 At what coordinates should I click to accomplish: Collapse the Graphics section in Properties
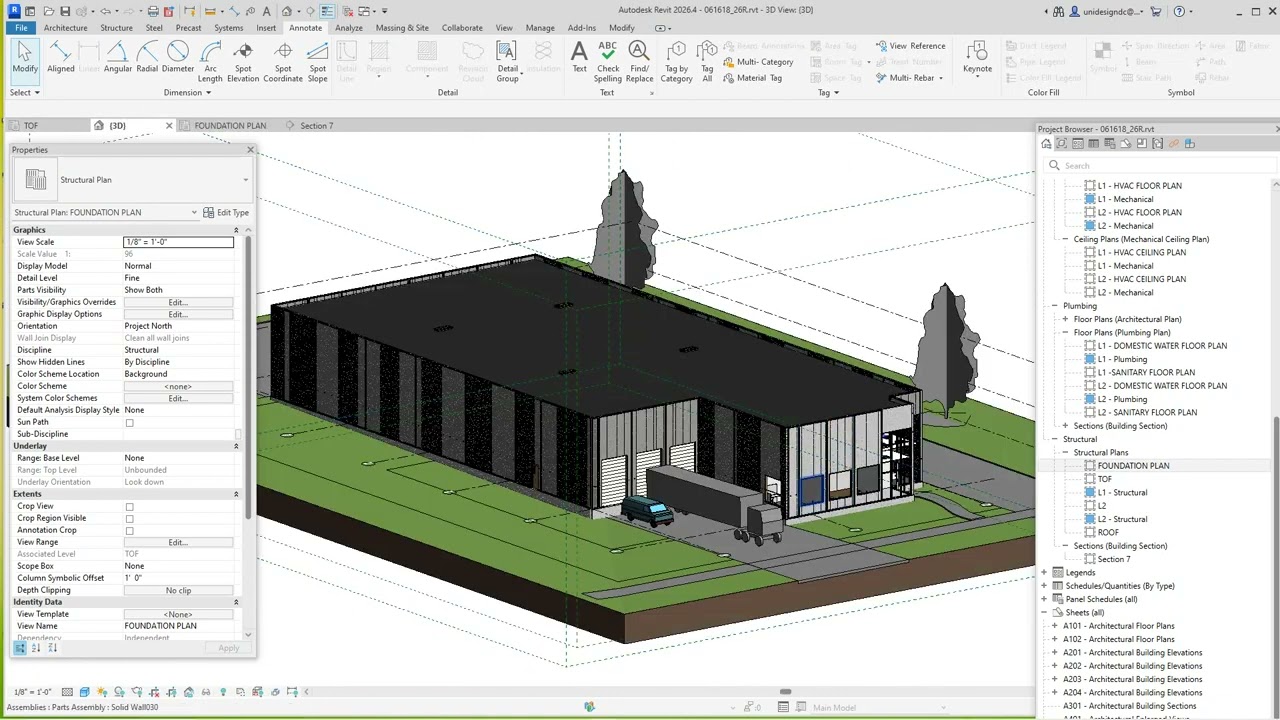(x=236, y=230)
